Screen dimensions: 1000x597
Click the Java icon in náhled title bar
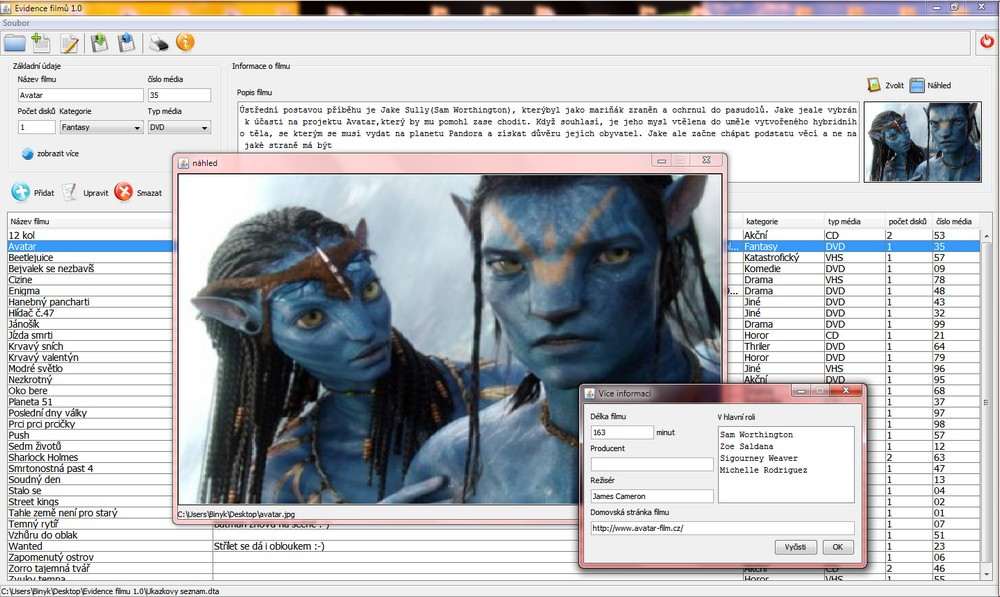pyautogui.click(x=184, y=163)
